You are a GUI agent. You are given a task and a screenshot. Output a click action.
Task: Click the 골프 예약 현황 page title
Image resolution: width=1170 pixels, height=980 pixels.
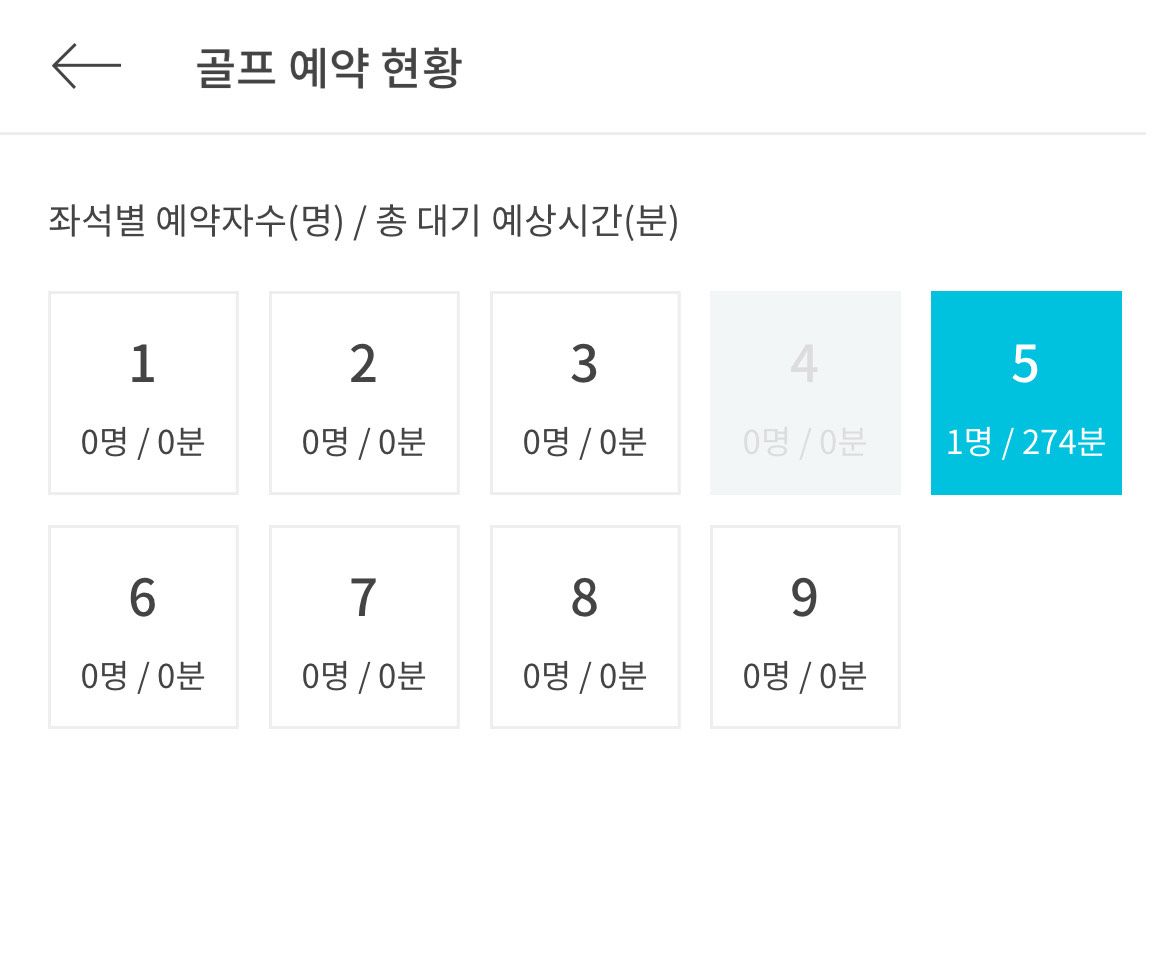[x=329, y=67]
